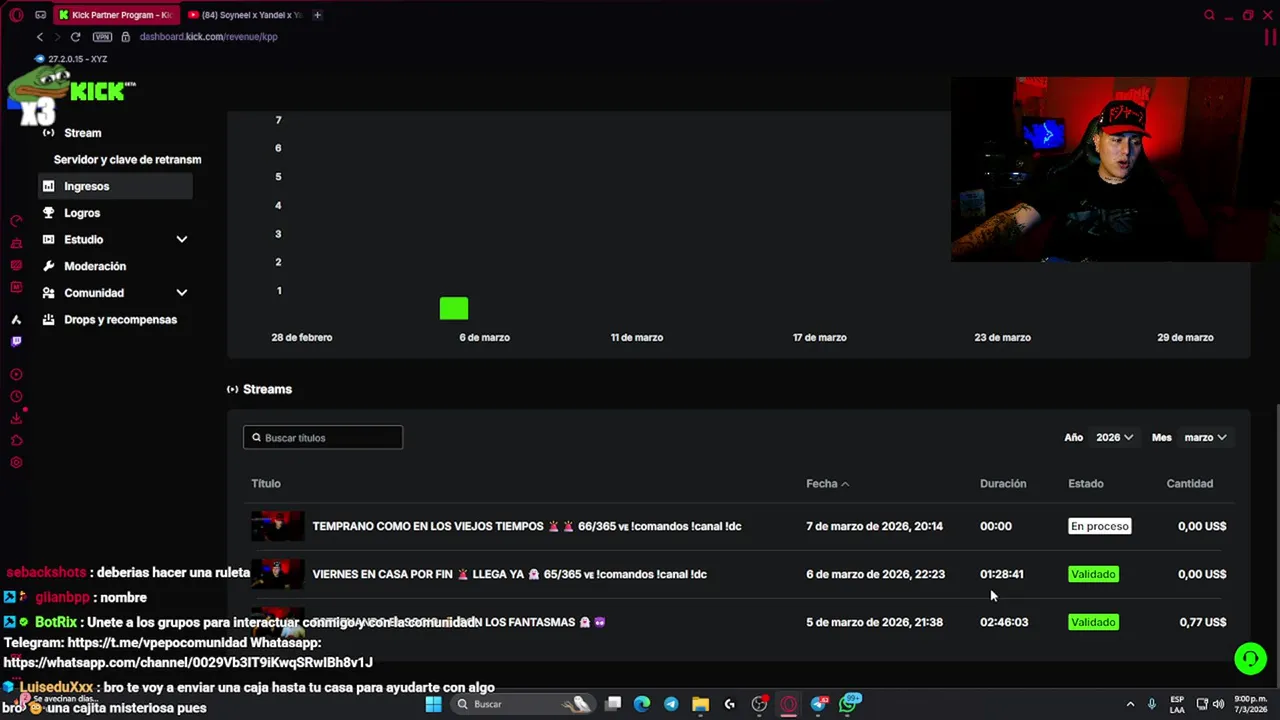The height and width of the screenshot is (720, 1280).
Task: Click the TEMPRANO stream thumbnail
Action: coord(277,526)
